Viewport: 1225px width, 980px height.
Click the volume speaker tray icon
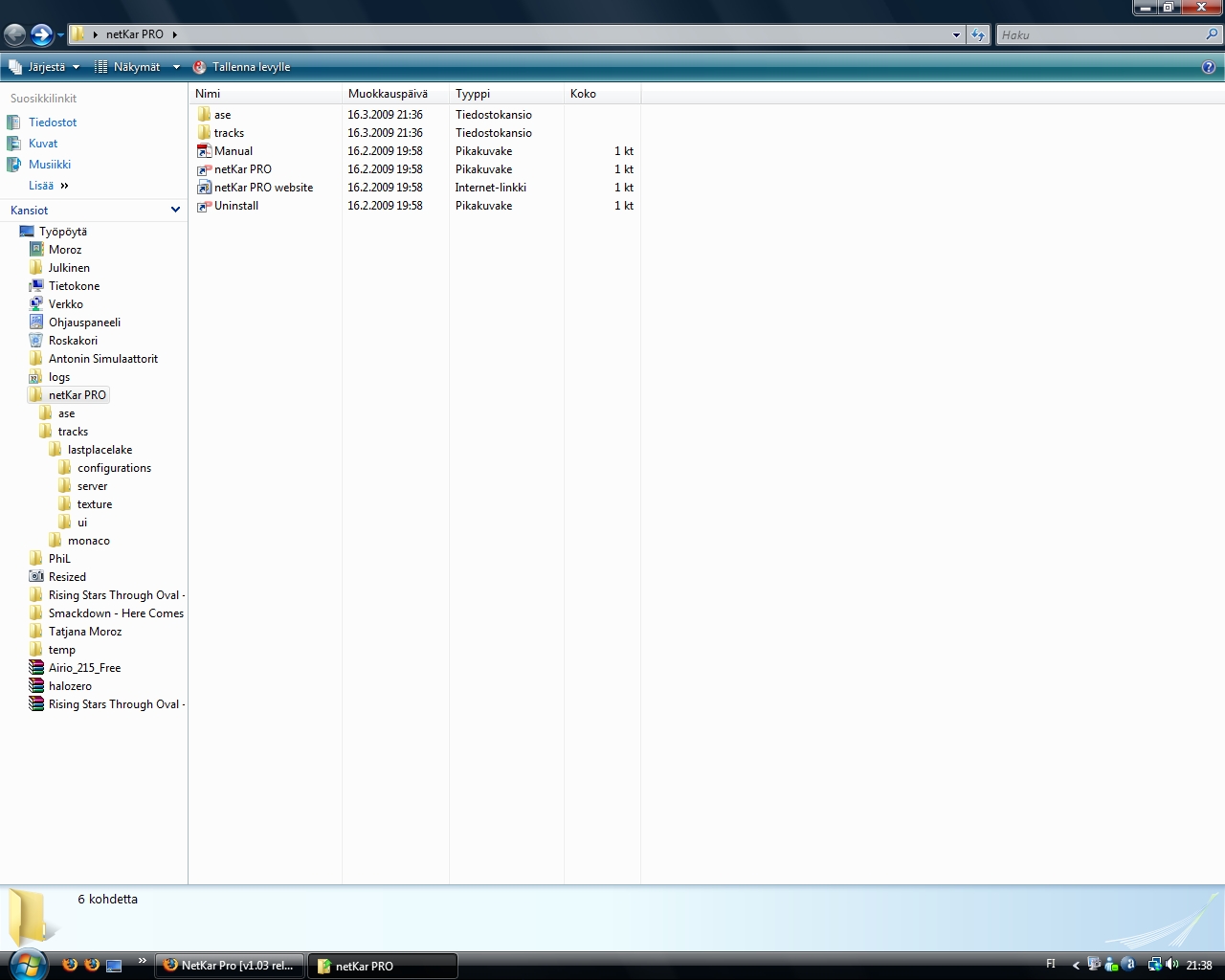coord(1171,966)
